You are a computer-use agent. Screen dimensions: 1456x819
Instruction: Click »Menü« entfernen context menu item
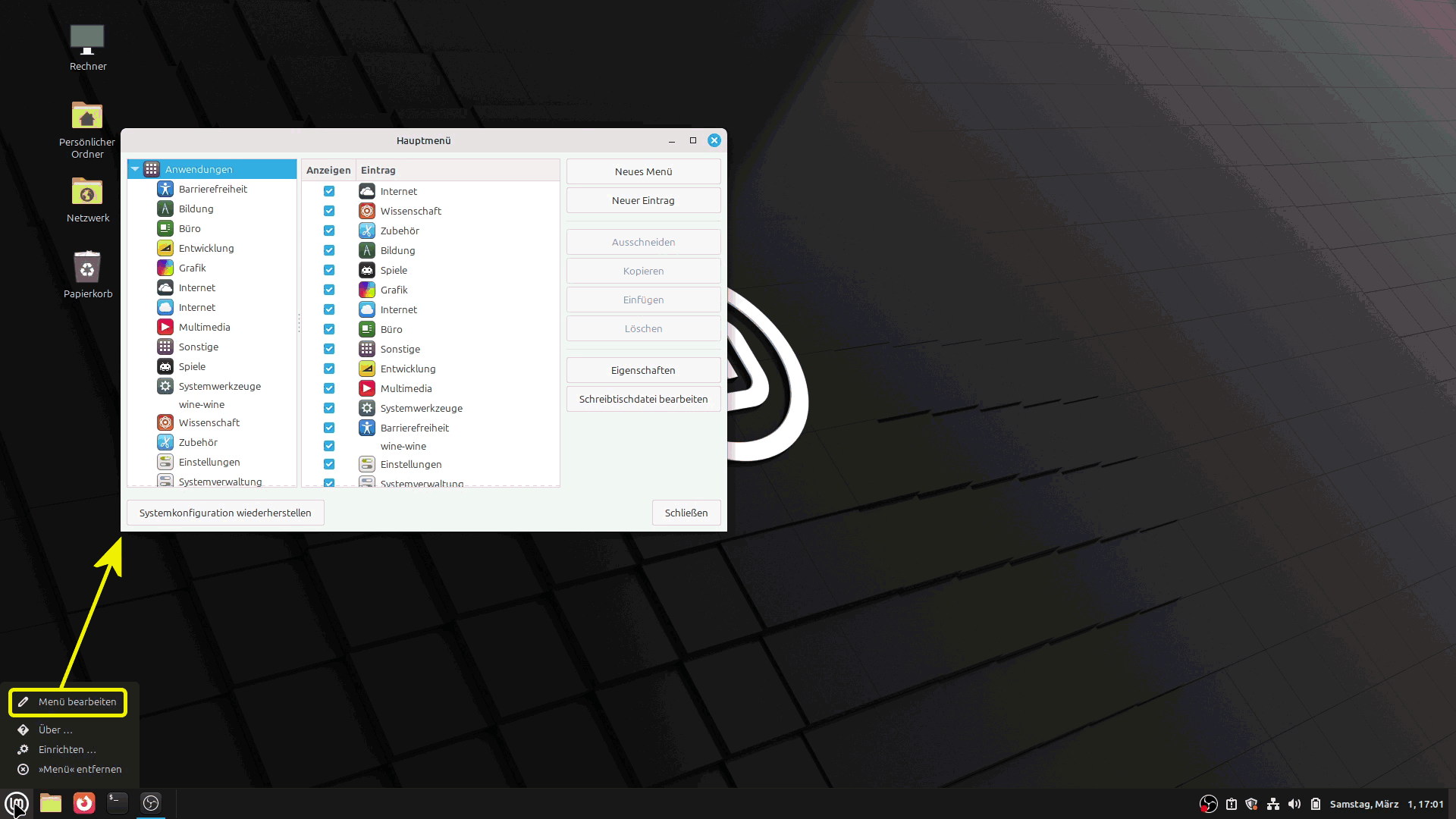[x=80, y=769]
